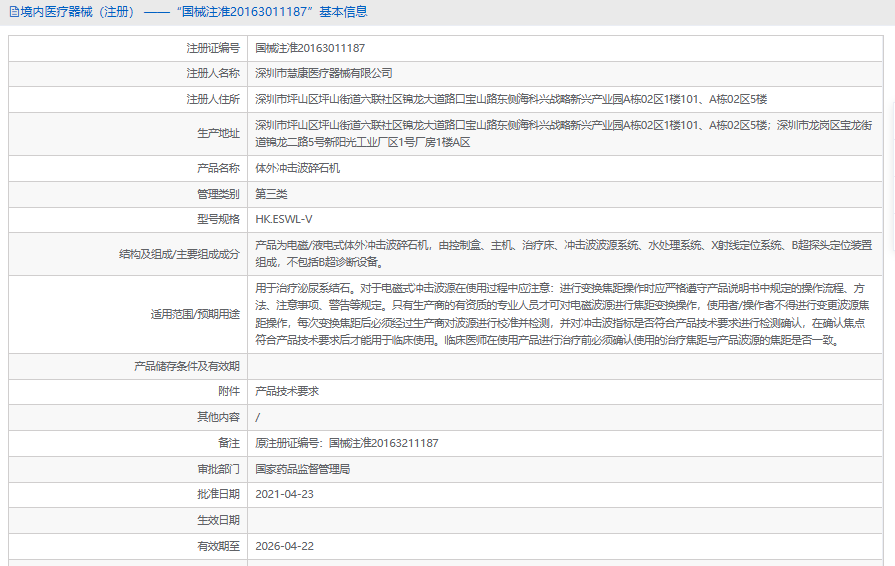This screenshot has width=895, height=566.
Task: Click the 审批部门 label
Action: pos(219,470)
